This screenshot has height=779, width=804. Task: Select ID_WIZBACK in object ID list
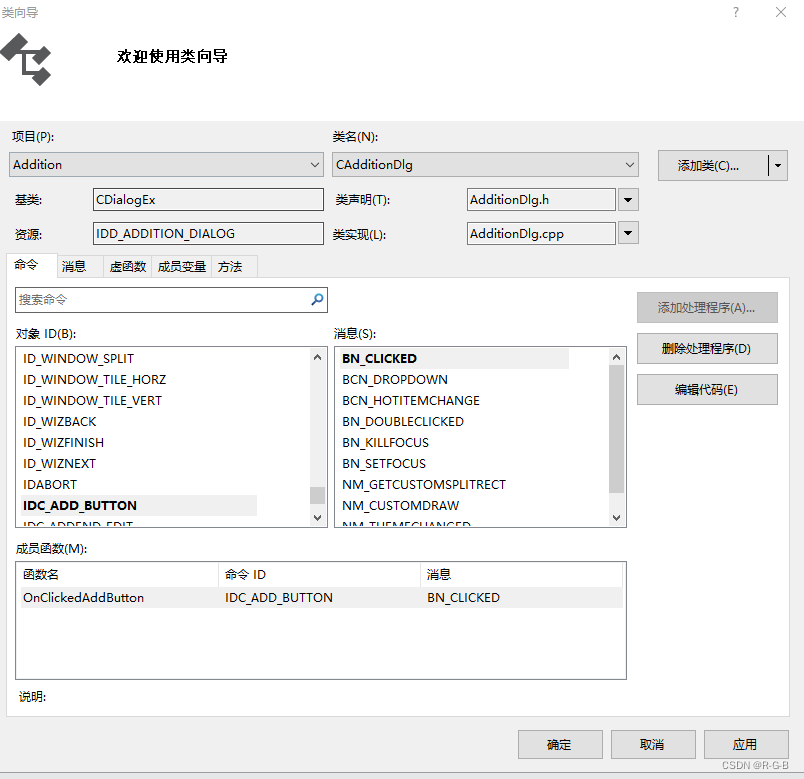tap(59, 422)
